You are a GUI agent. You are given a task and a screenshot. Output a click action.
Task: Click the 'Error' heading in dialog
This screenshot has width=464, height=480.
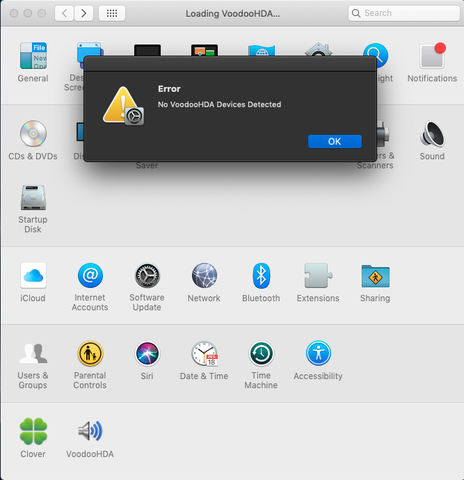169,89
